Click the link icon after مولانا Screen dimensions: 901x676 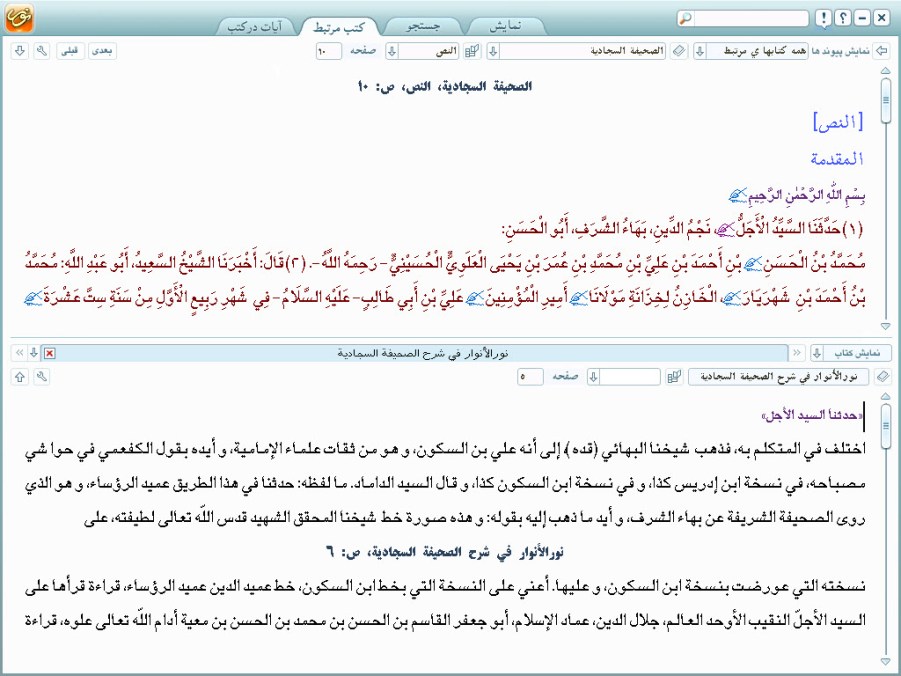pyautogui.click(x=577, y=298)
